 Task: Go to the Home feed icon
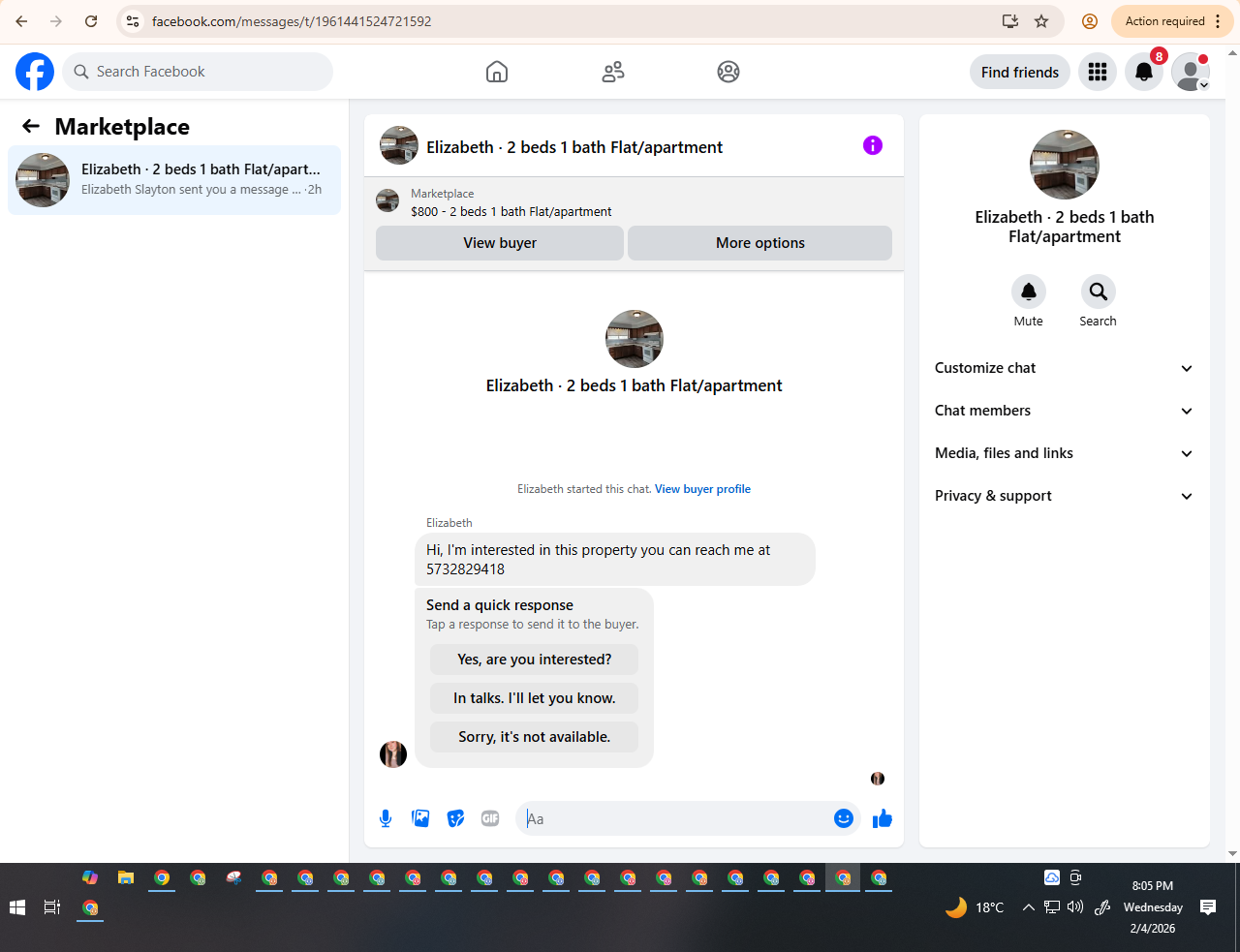497,72
